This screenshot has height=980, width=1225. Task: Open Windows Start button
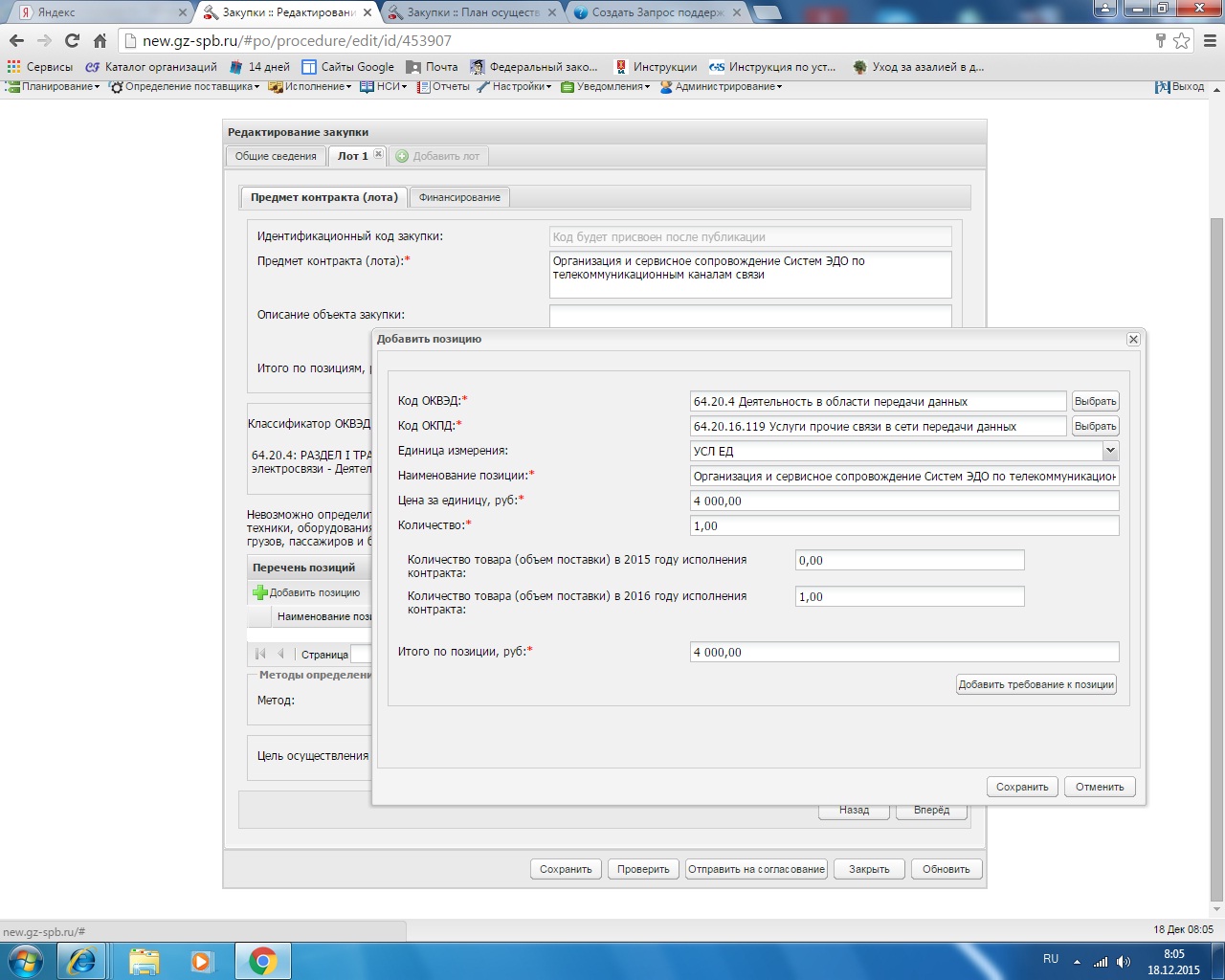pos(26,960)
